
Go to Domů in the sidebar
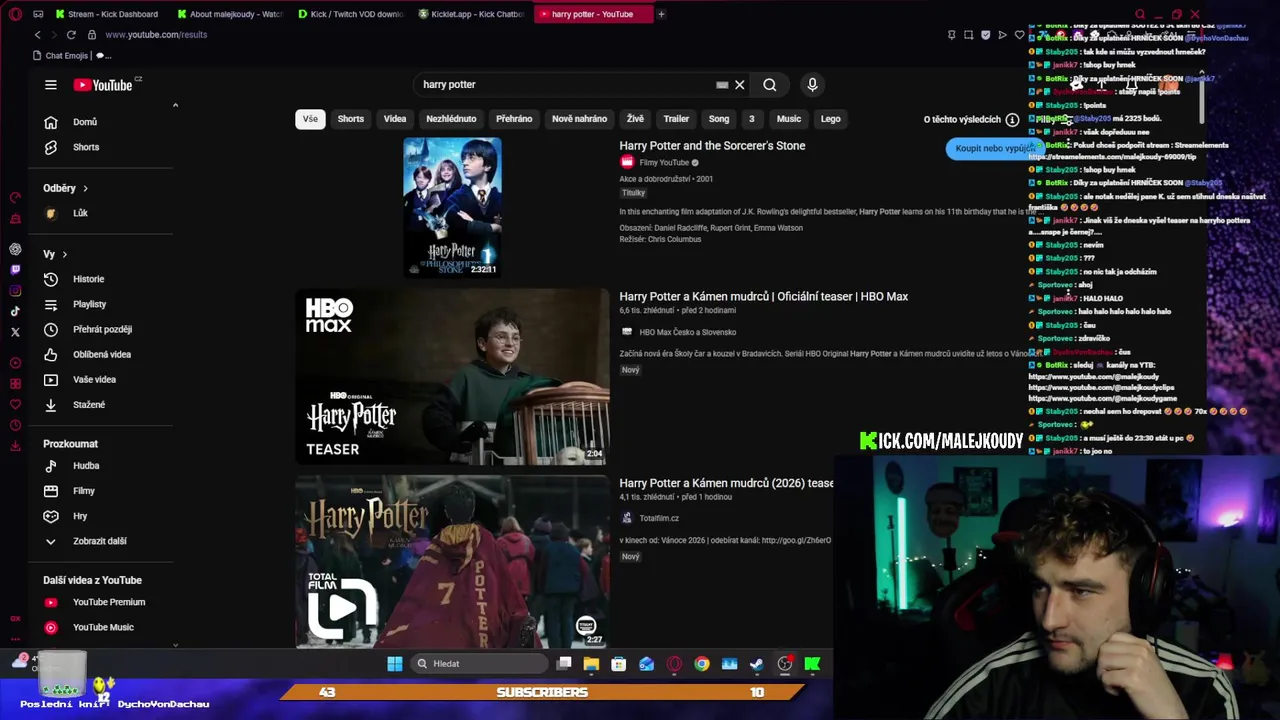pyautogui.click(x=84, y=122)
